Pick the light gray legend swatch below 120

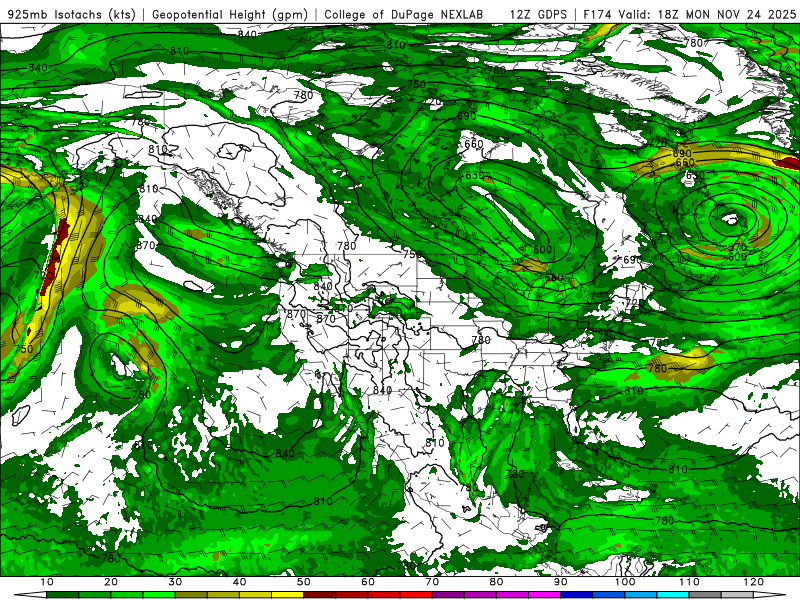tap(737, 595)
